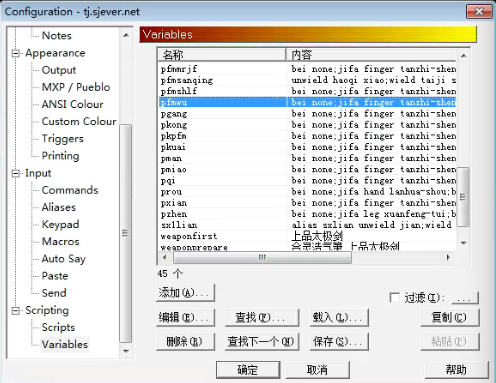The height and width of the screenshot is (383, 496).
Task: Open MXP / Pueblo settings
Action: coord(76,87)
